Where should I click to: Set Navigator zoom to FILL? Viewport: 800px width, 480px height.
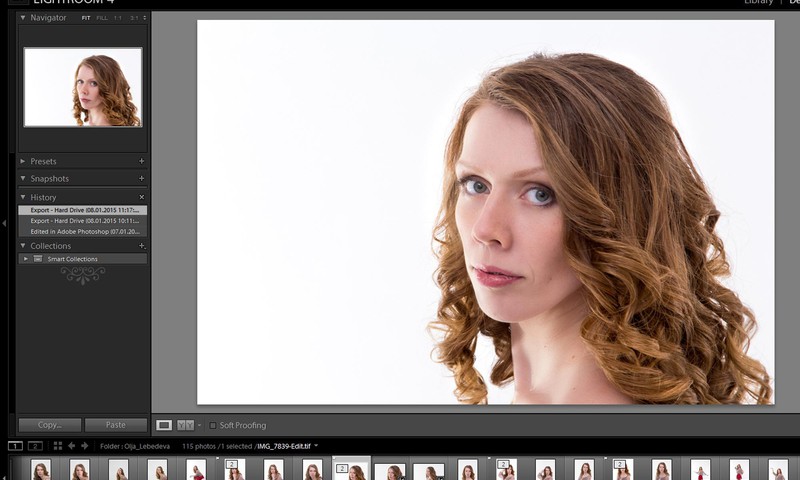pos(102,18)
